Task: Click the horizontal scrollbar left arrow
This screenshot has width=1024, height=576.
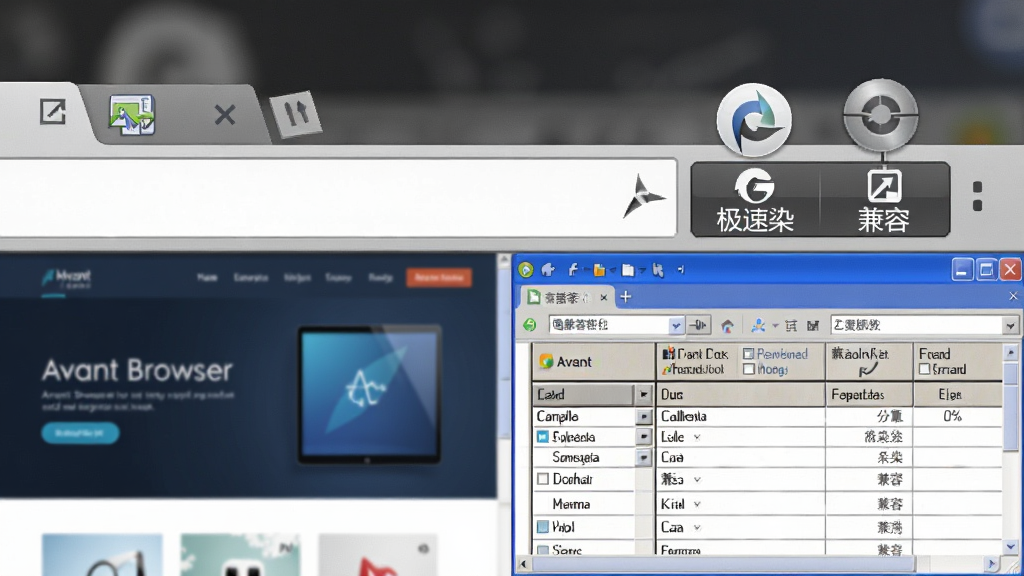Action: click(523, 563)
